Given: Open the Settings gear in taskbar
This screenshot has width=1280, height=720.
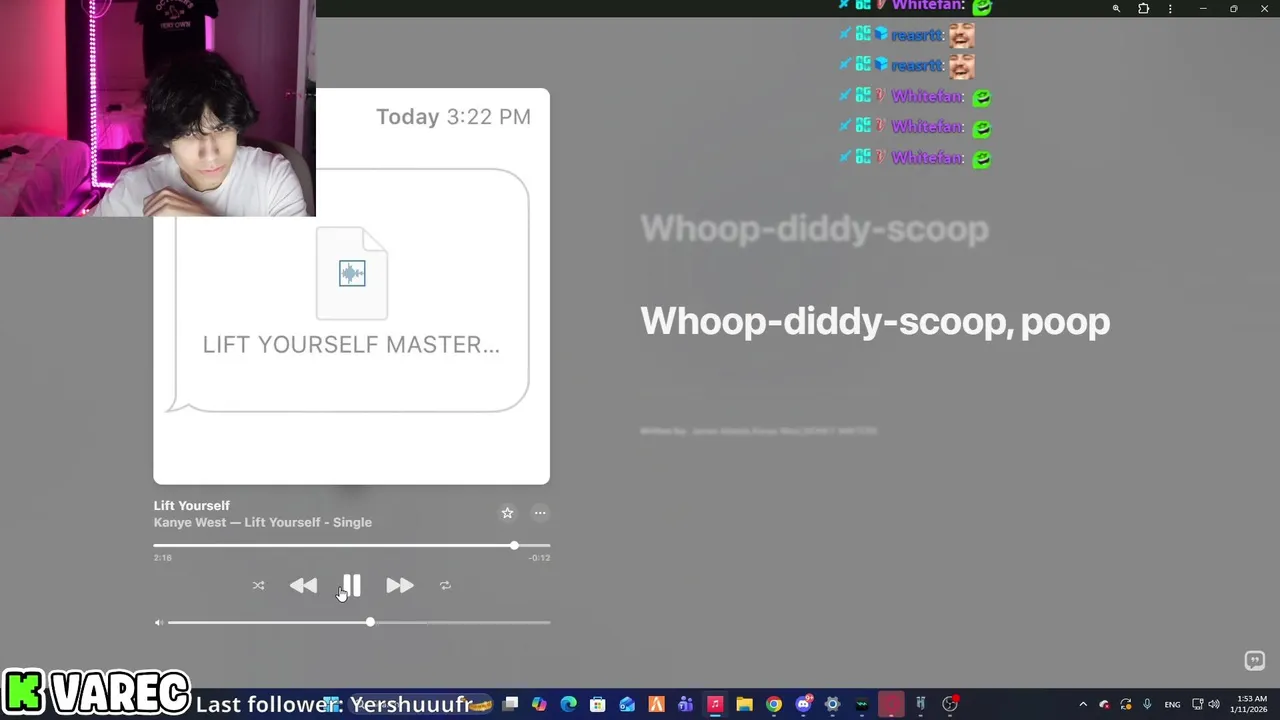Looking at the screenshot, I should 832,704.
